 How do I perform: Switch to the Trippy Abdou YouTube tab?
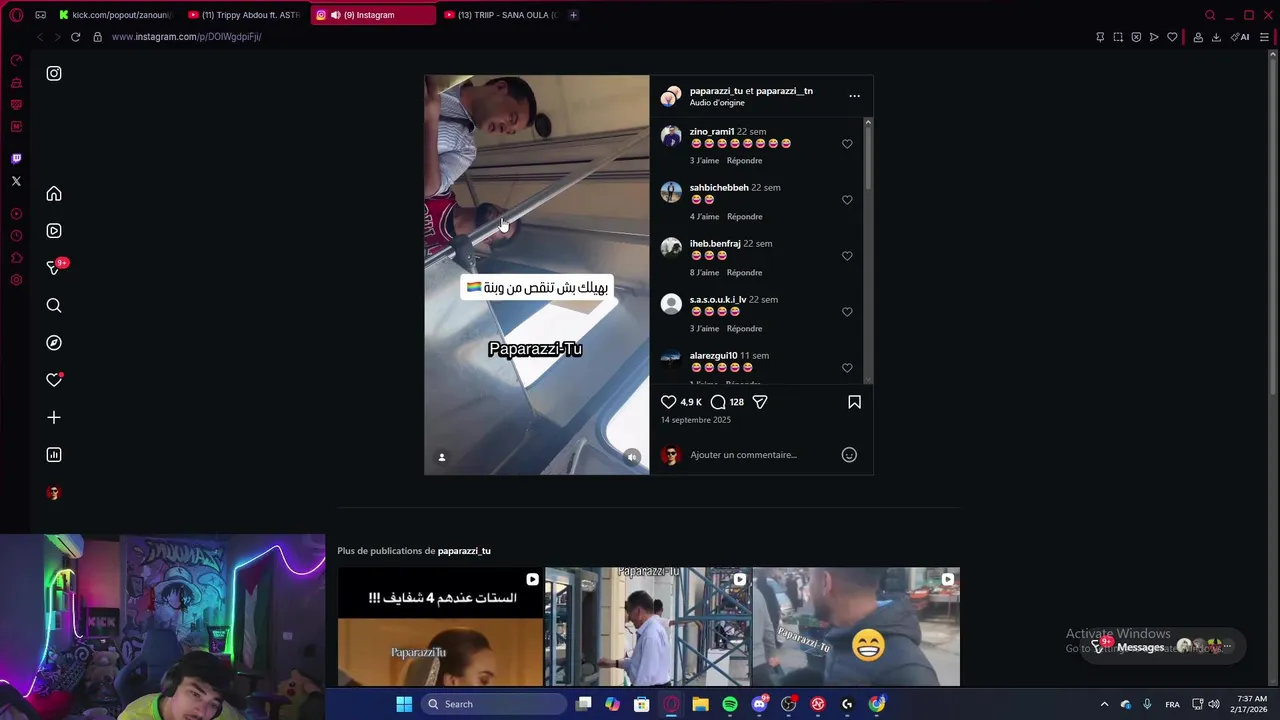click(x=245, y=15)
